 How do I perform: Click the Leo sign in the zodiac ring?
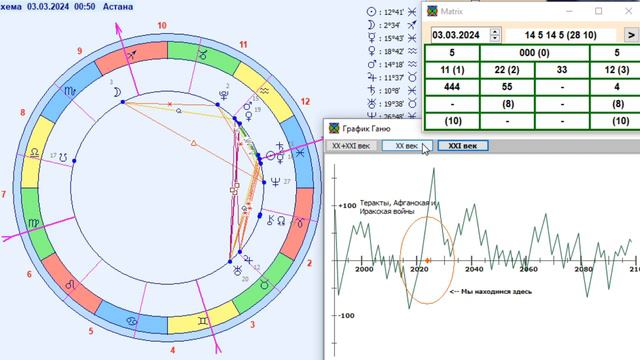click(70, 284)
